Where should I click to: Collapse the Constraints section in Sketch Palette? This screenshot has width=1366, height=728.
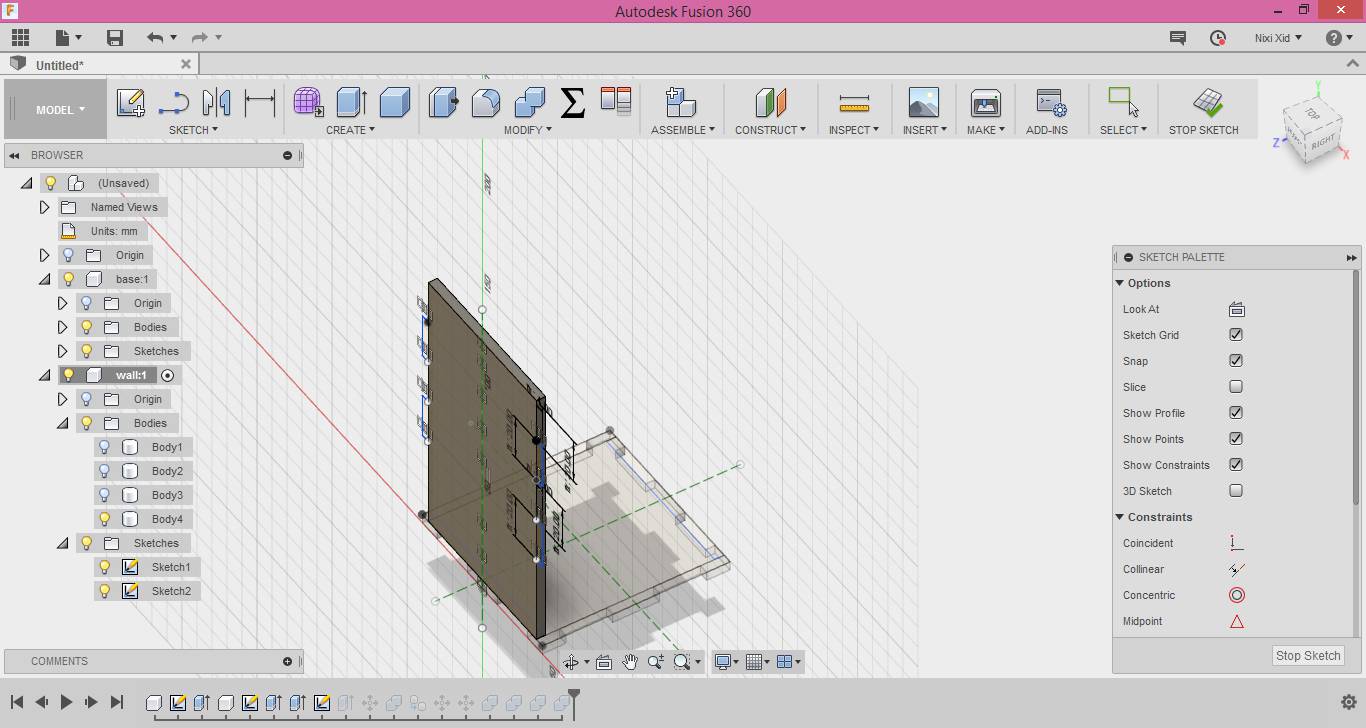point(1120,517)
